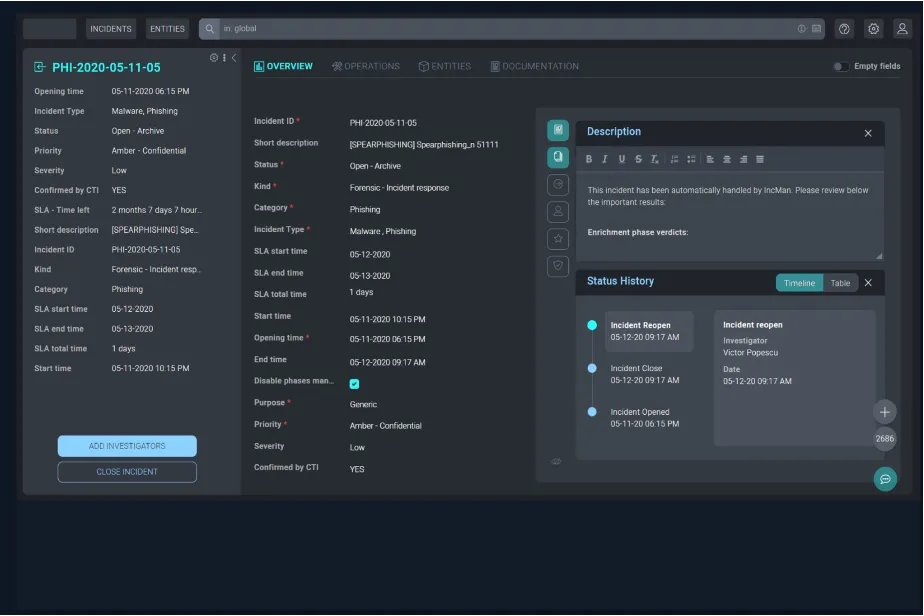Open the chat bubble button

885,479
